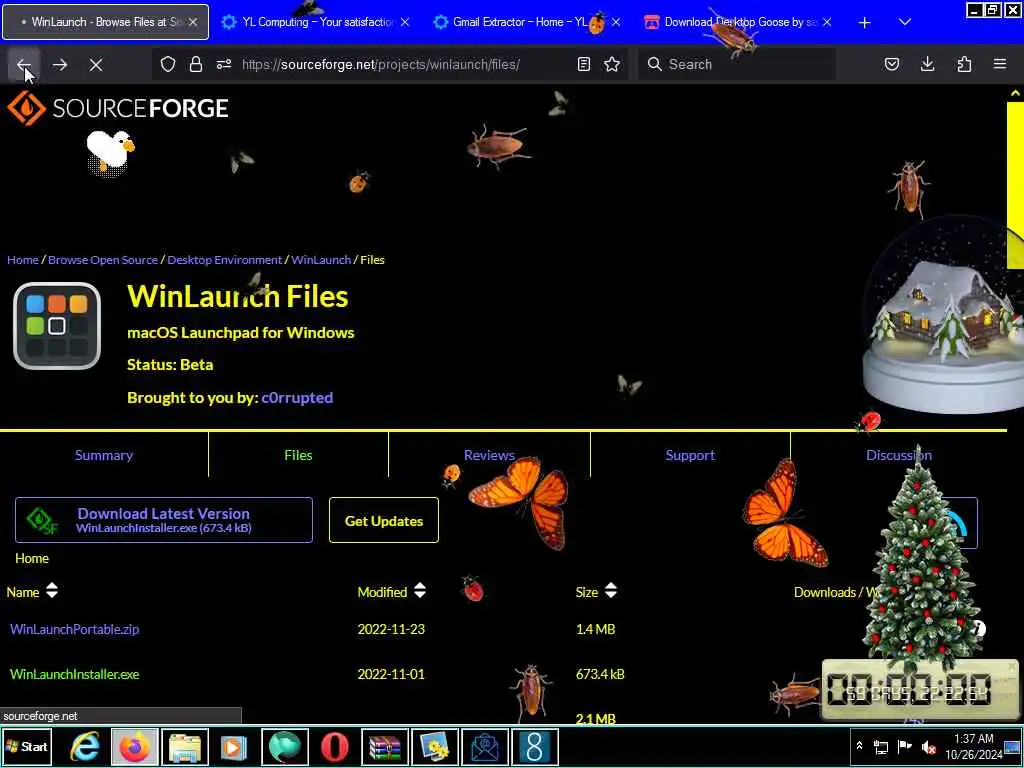Open Desktop Environment breadcrumb
The image size is (1024, 768).
point(225,260)
